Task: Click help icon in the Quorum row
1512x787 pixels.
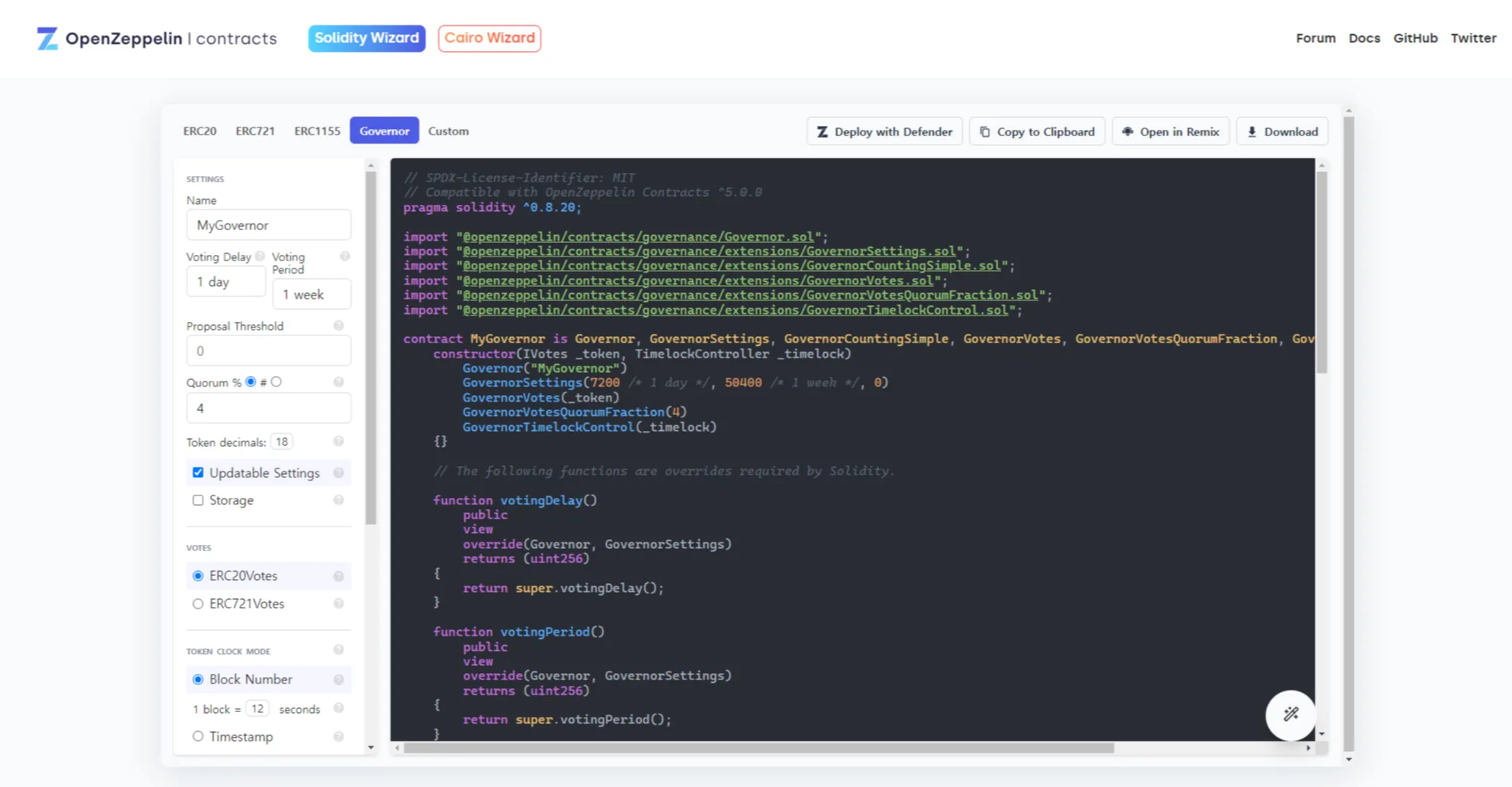Action: (339, 382)
